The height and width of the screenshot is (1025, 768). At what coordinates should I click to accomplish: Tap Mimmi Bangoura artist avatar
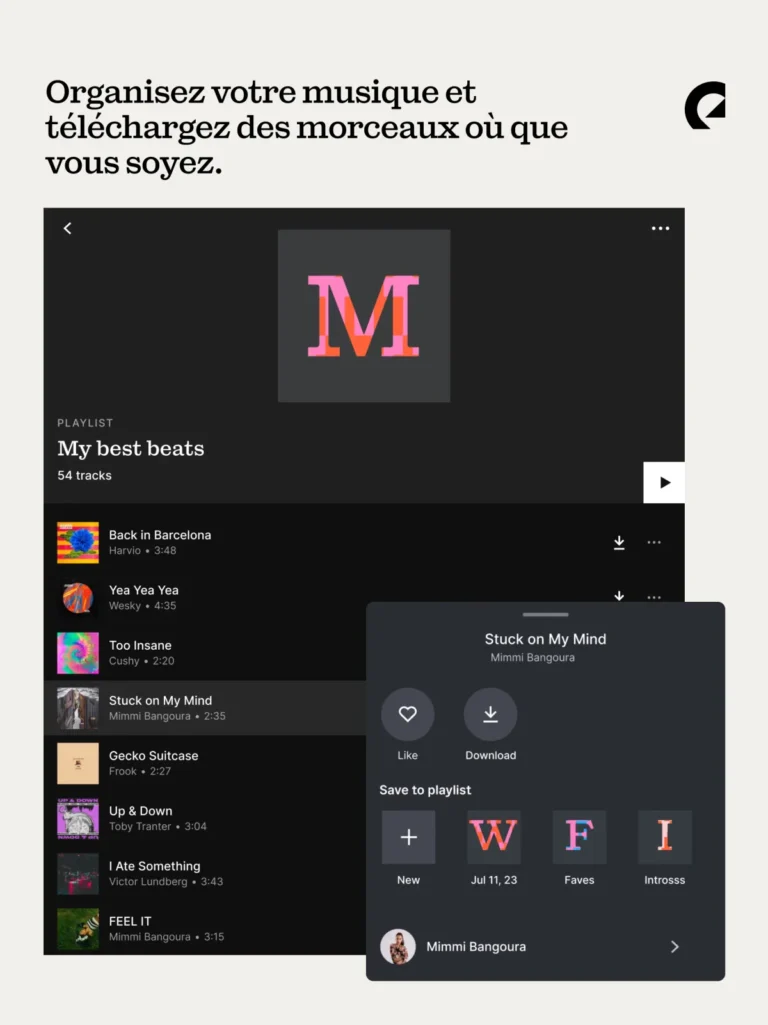(398, 947)
